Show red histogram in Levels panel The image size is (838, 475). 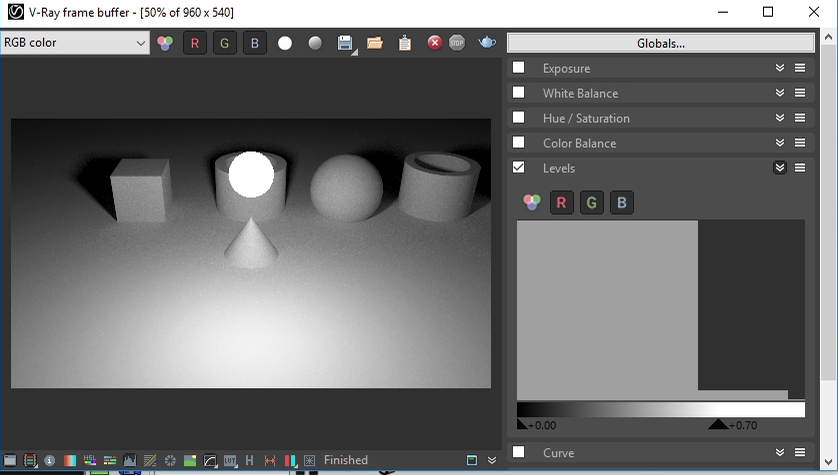561,203
